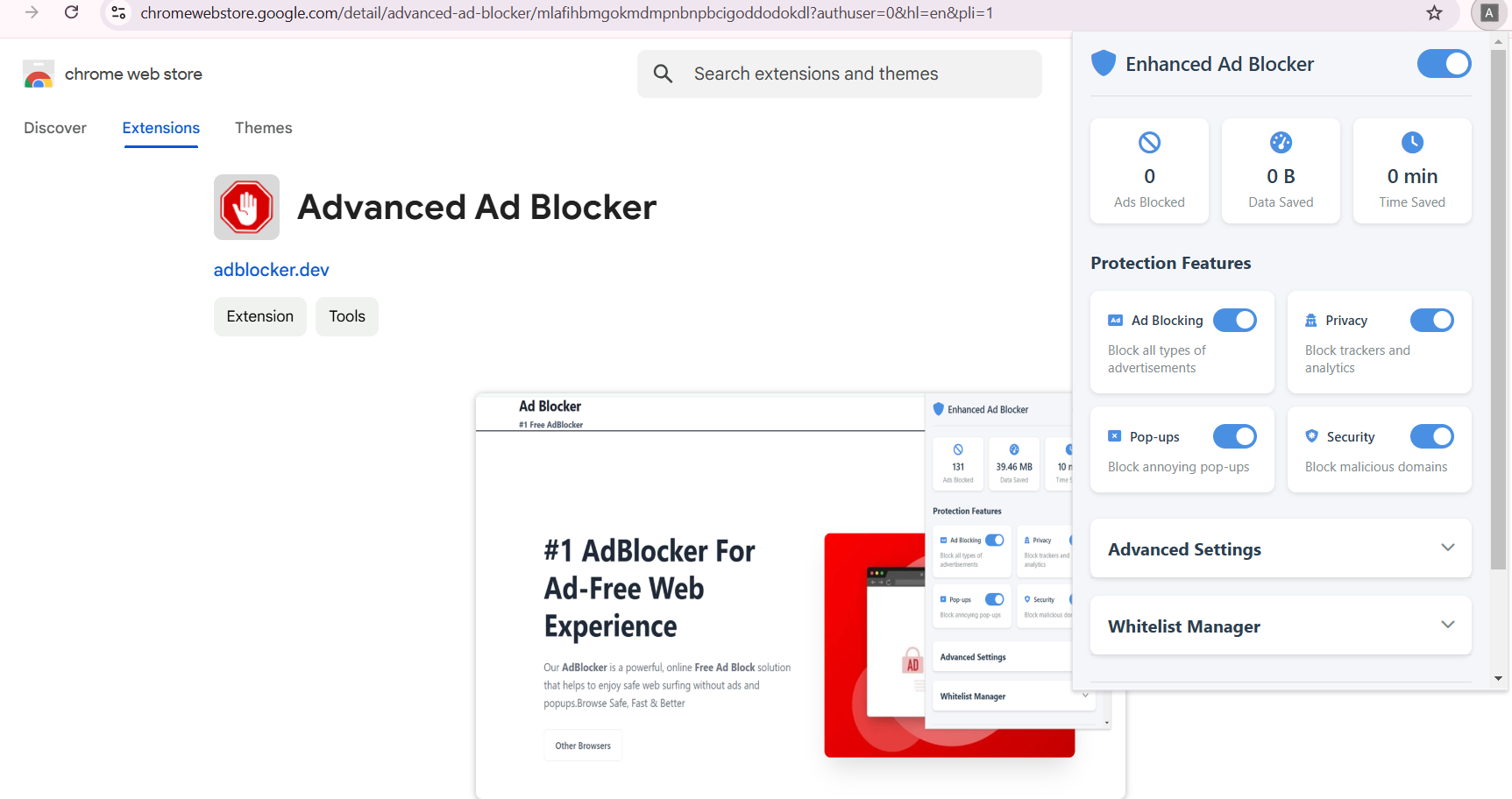The height and width of the screenshot is (799, 1512).
Task: Expand the Advanced Settings section
Action: pyautogui.click(x=1281, y=548)
